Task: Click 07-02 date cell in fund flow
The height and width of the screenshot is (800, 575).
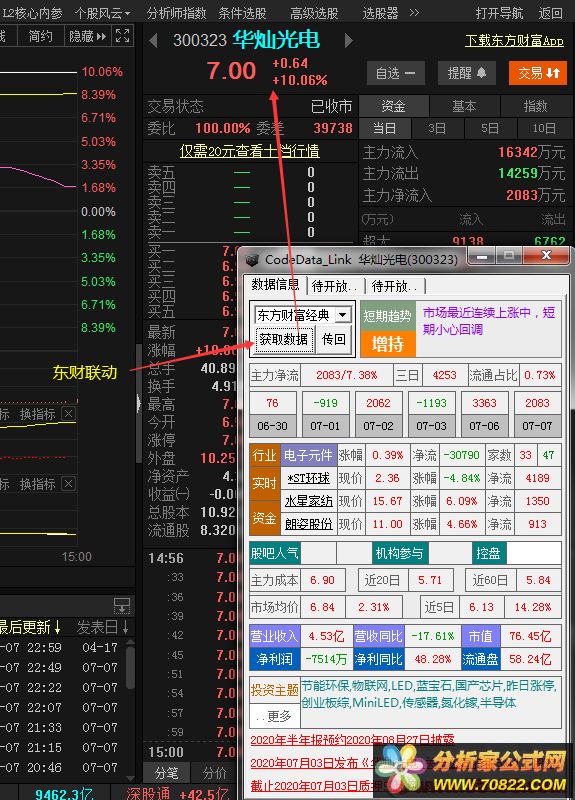Action: point(378,426)
